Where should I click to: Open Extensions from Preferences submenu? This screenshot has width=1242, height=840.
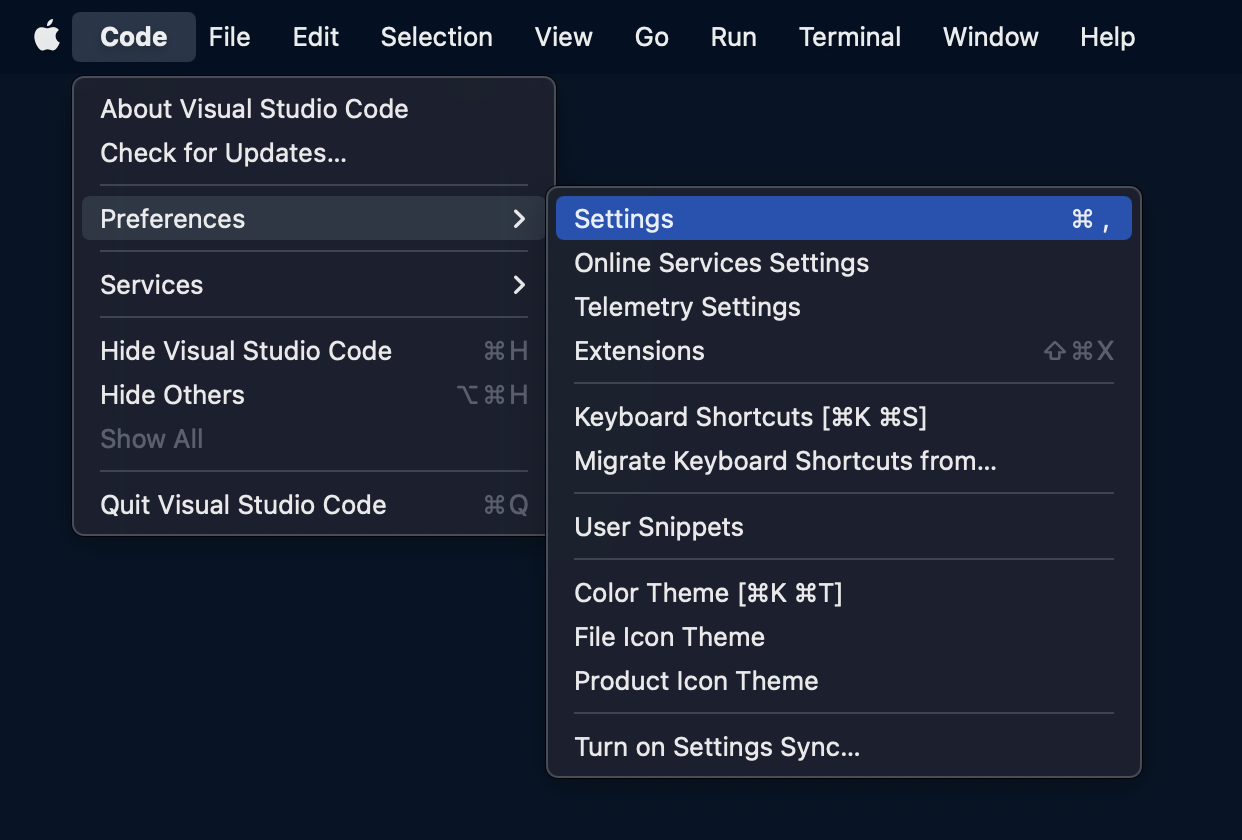[844, 351]
